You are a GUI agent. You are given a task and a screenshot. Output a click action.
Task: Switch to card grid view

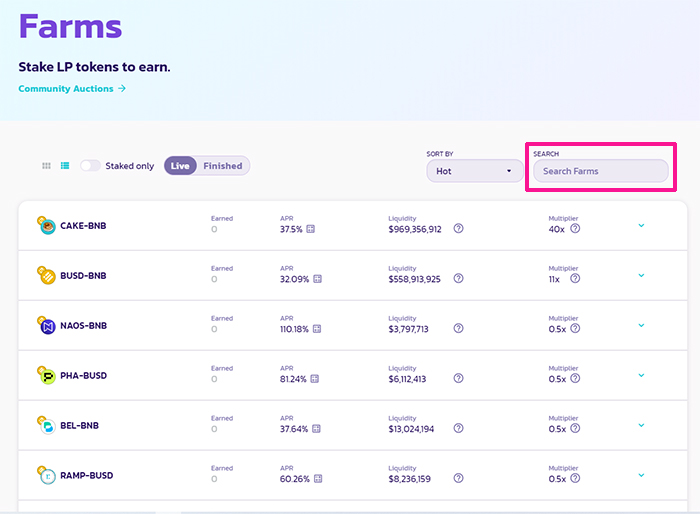click(x=46, y=166)
